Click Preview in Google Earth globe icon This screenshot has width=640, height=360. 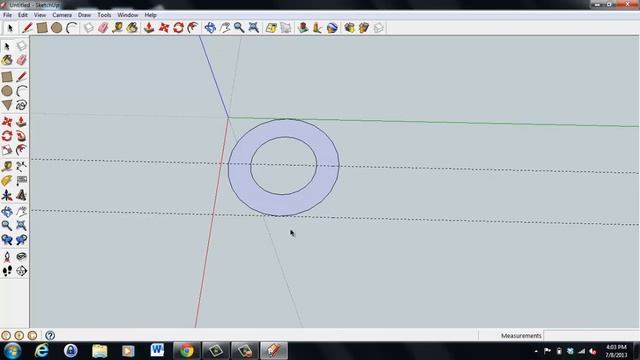[x=332, y=28]
